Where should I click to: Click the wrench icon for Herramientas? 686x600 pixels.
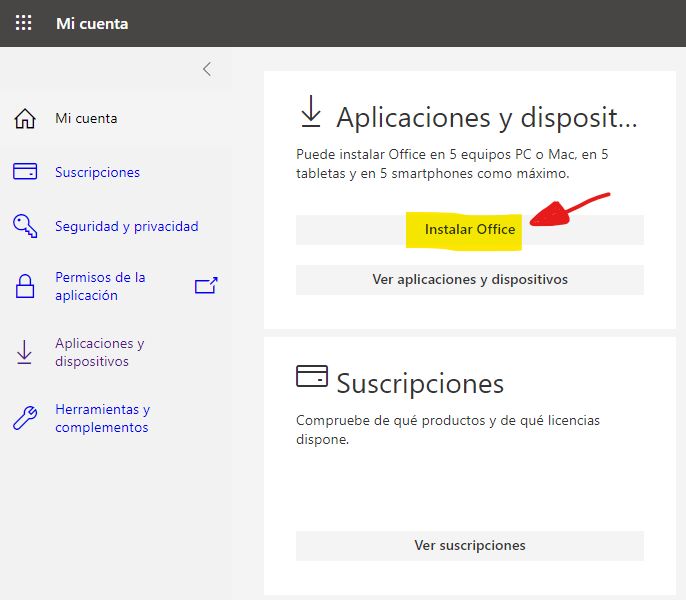click(x=25, y=418)
